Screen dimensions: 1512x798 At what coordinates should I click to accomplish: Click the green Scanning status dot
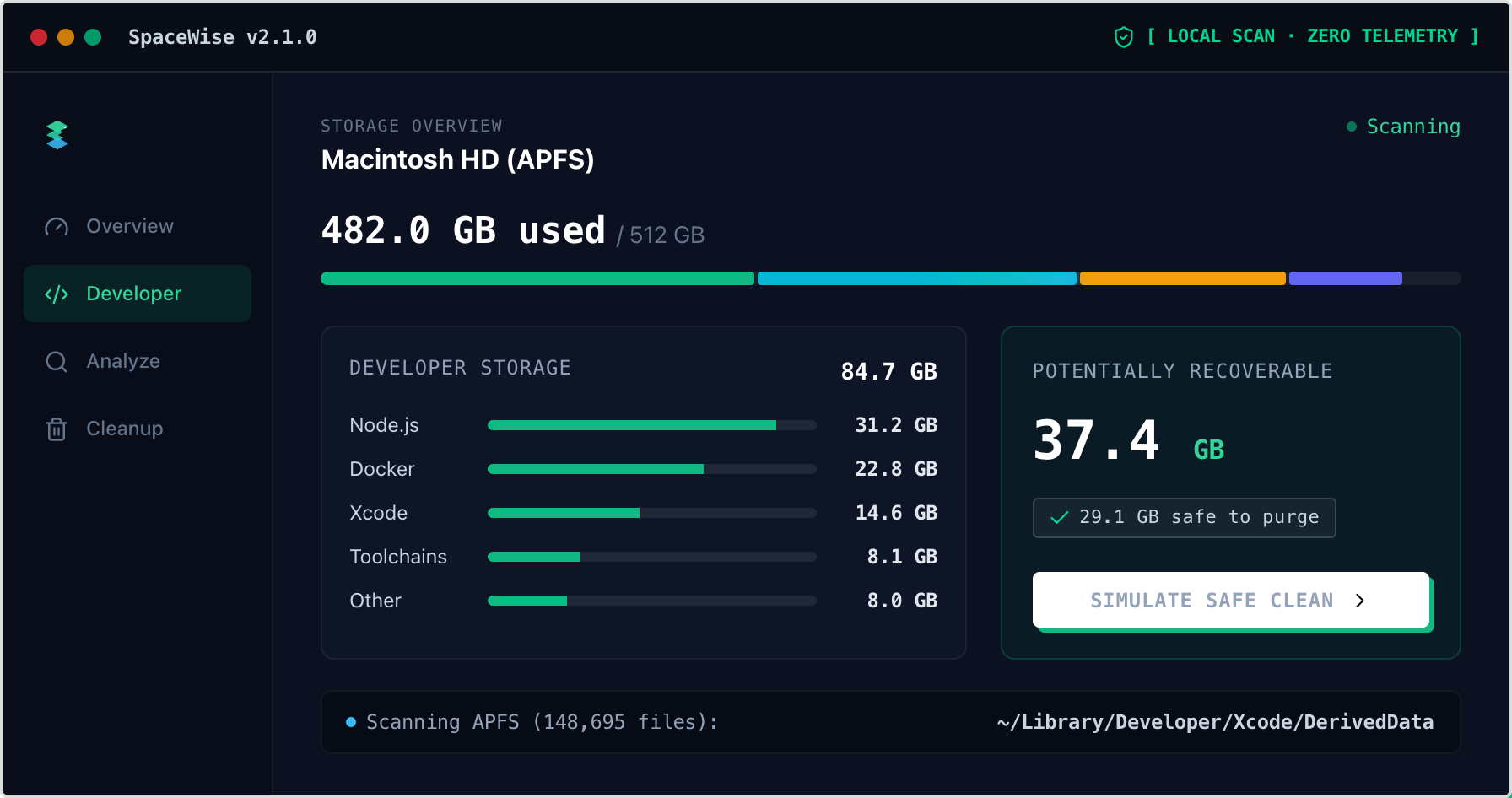1352,127
